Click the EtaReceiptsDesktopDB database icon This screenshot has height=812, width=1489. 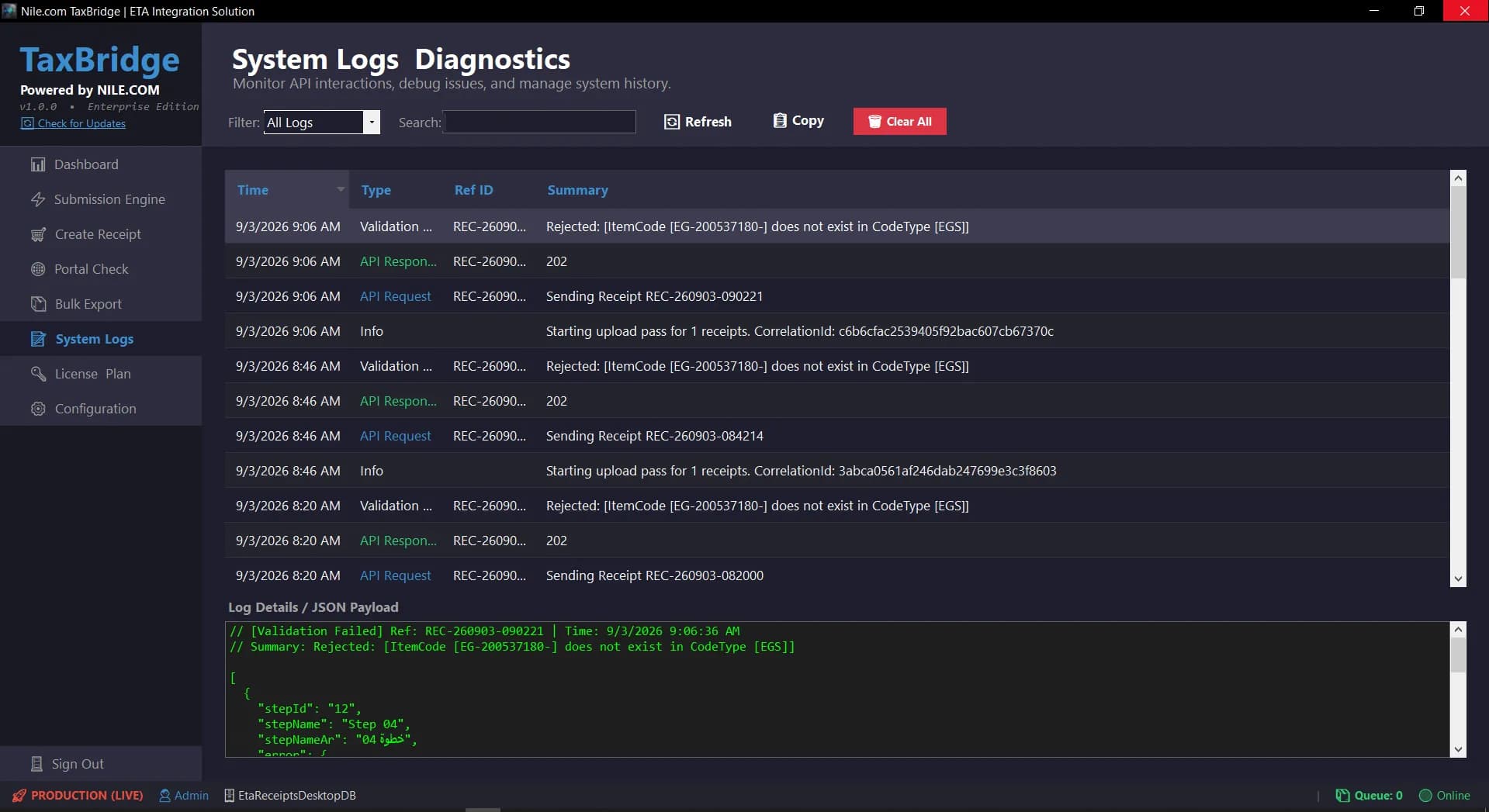click(229, 796)
